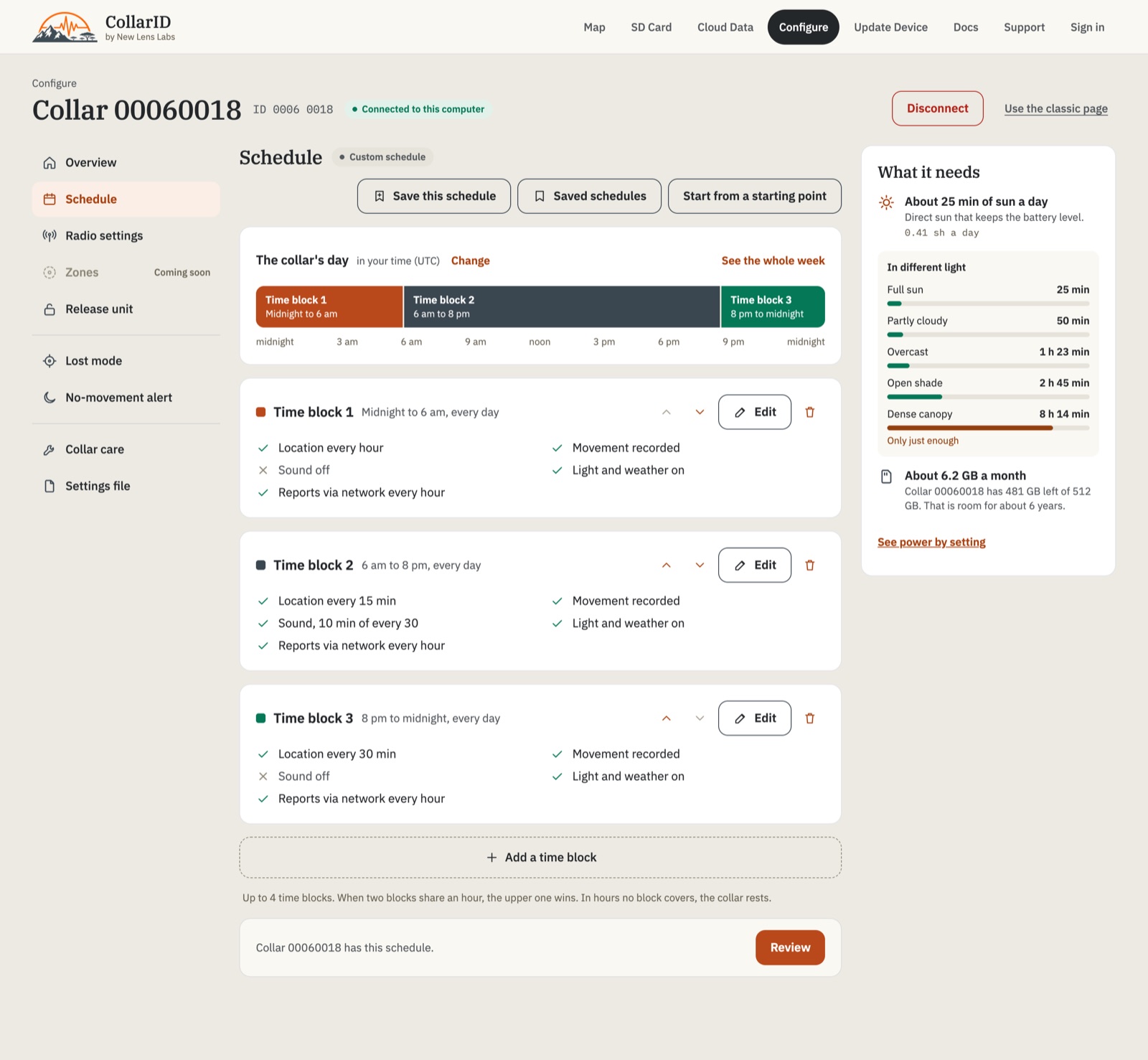1148x1060 pixels.
Task: Open the Support page
Action: point(1024,27)
